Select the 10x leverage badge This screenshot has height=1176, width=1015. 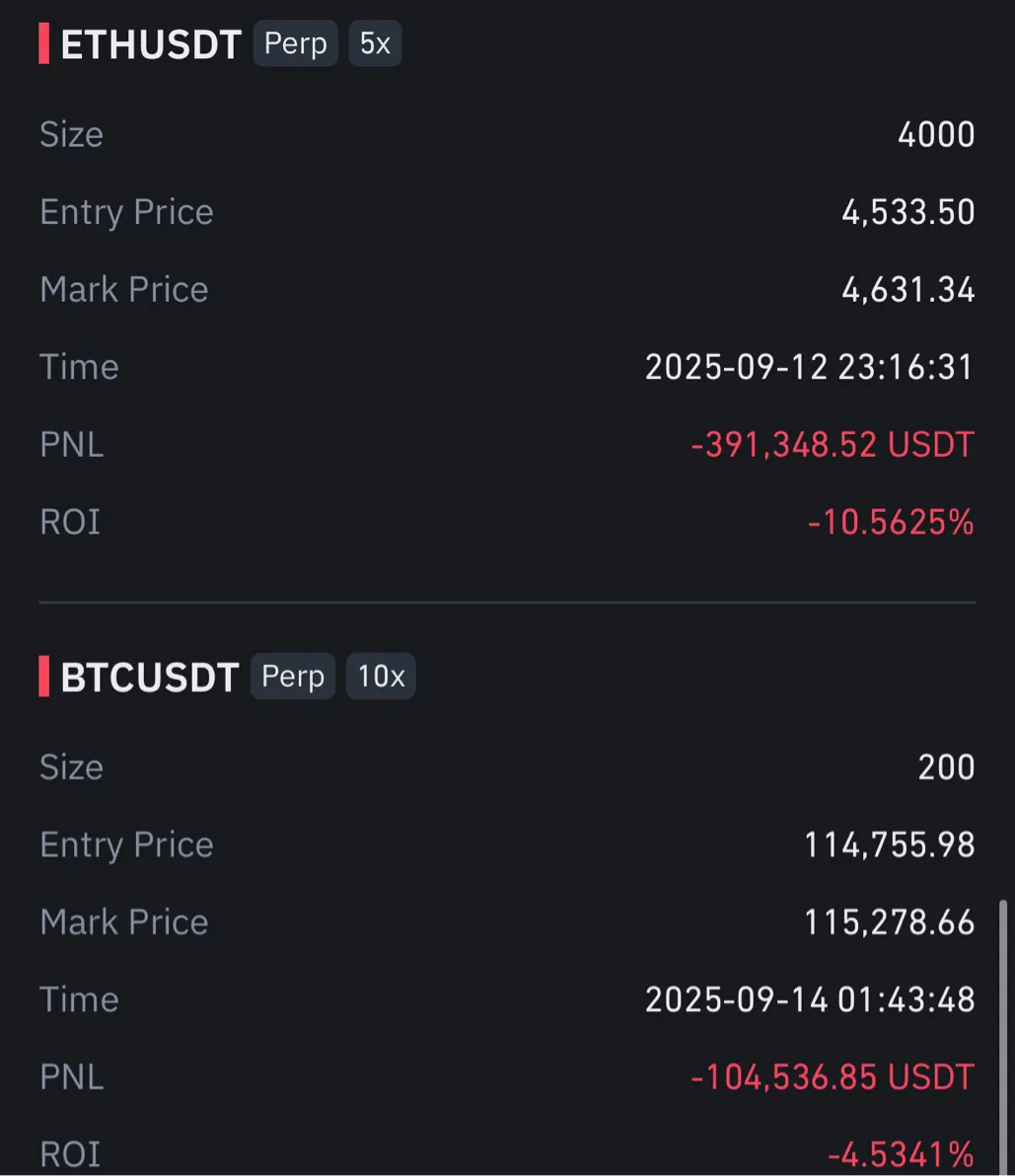pos(381,677)
